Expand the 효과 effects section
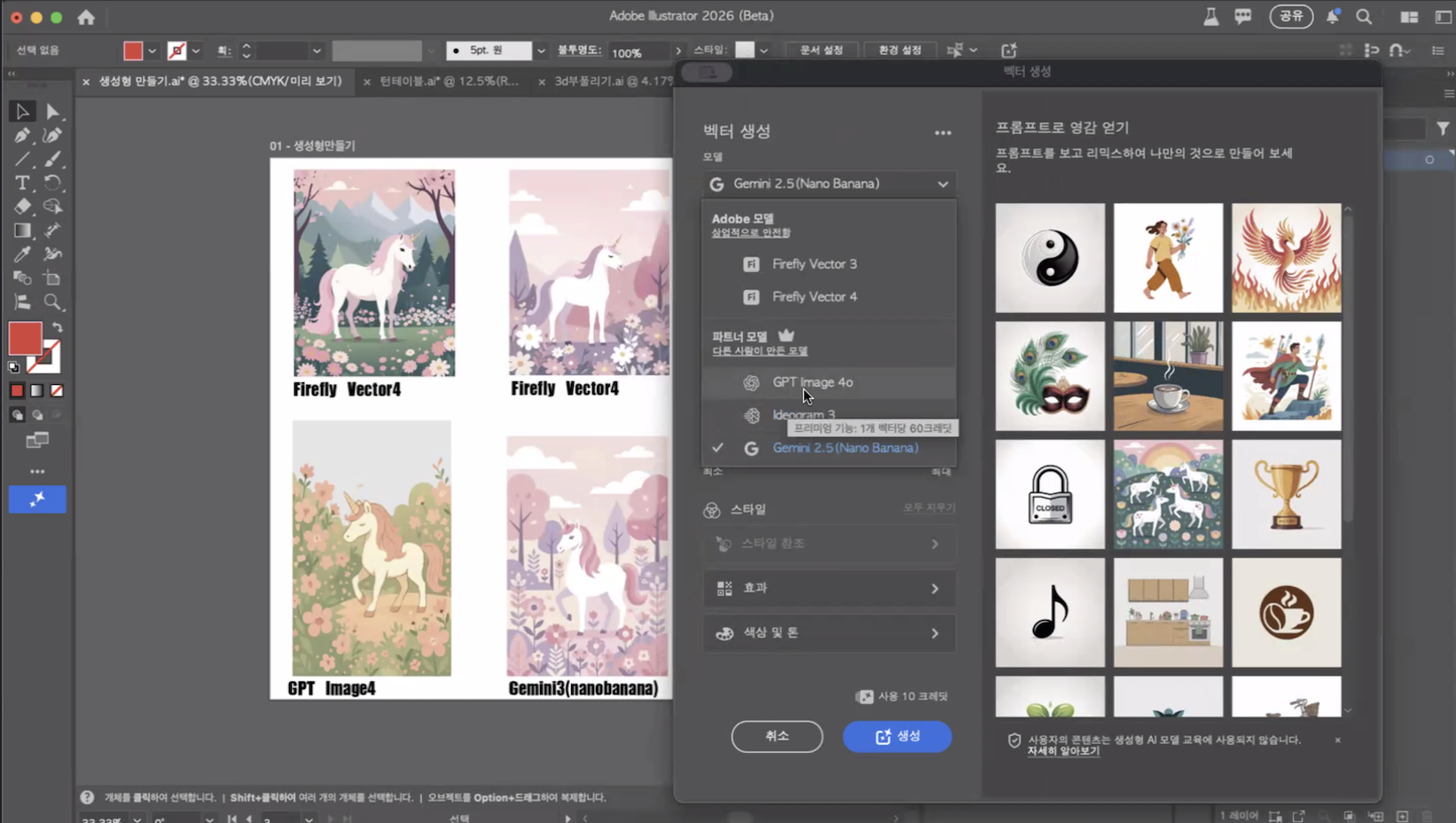This screenshot has height=823, width=1456. coord(830,588)
